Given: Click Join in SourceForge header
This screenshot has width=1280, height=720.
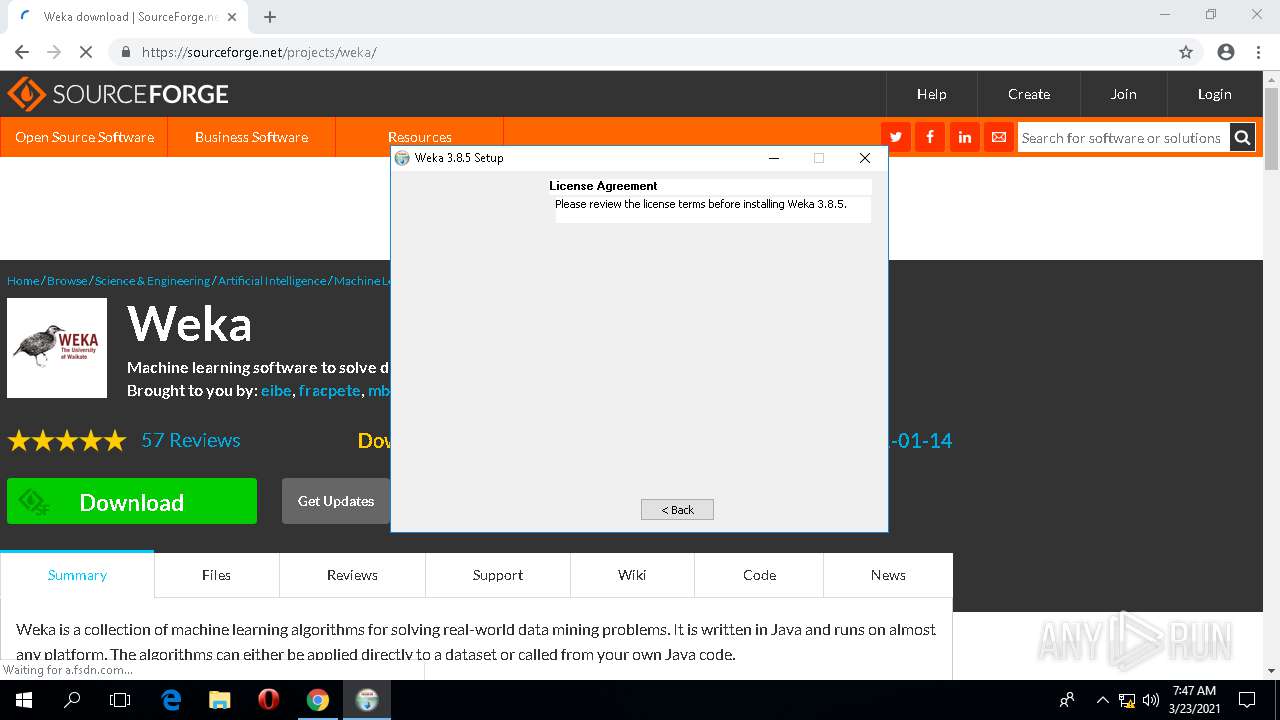Looking at the screenshot, I should (x=1123, y=94).
